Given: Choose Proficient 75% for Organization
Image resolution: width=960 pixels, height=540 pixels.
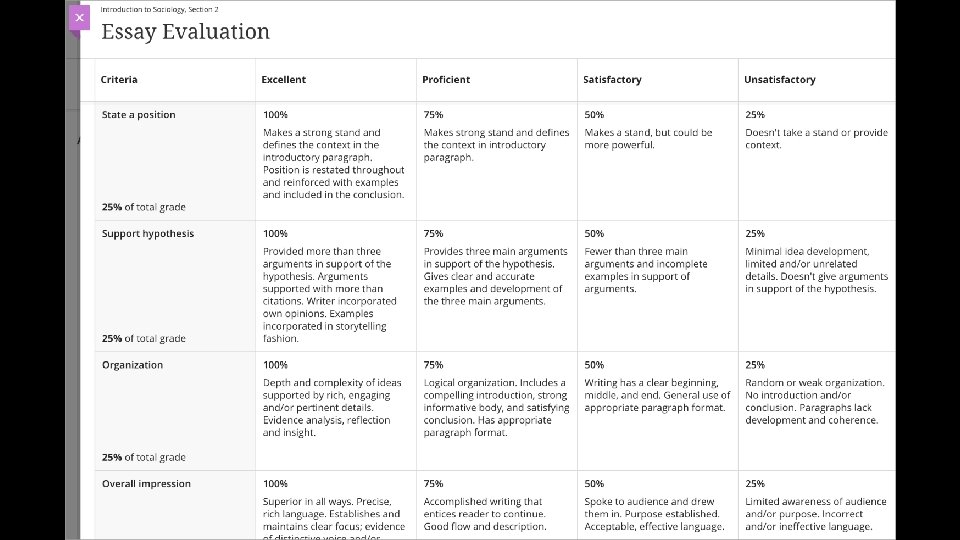Looking at the screenshot, I should [497, 411].
